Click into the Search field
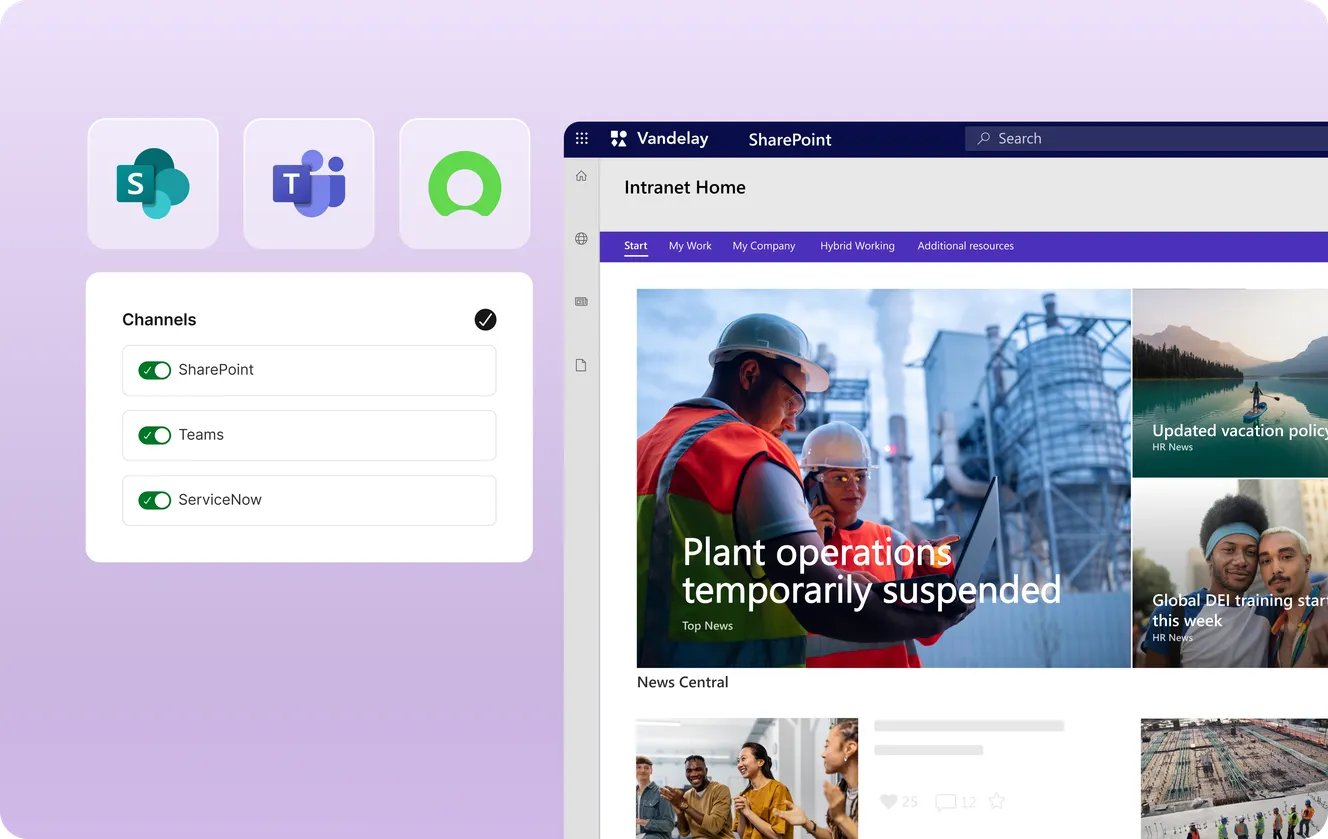This screenshot has height=839, width=1328. pos(1146,139)
